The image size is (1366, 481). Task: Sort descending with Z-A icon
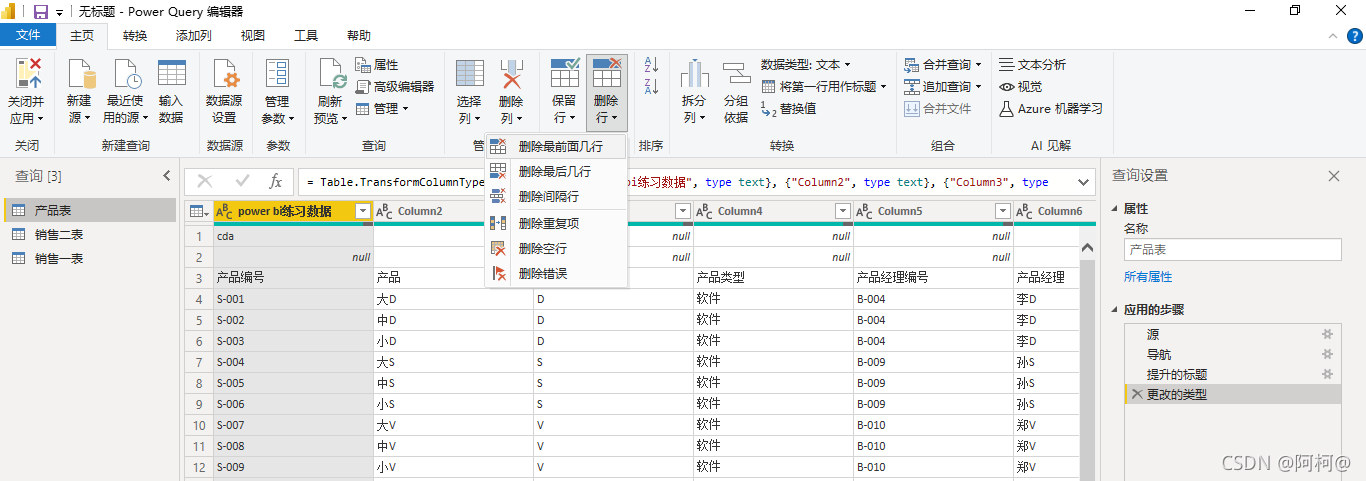click(x=652, y=87)
